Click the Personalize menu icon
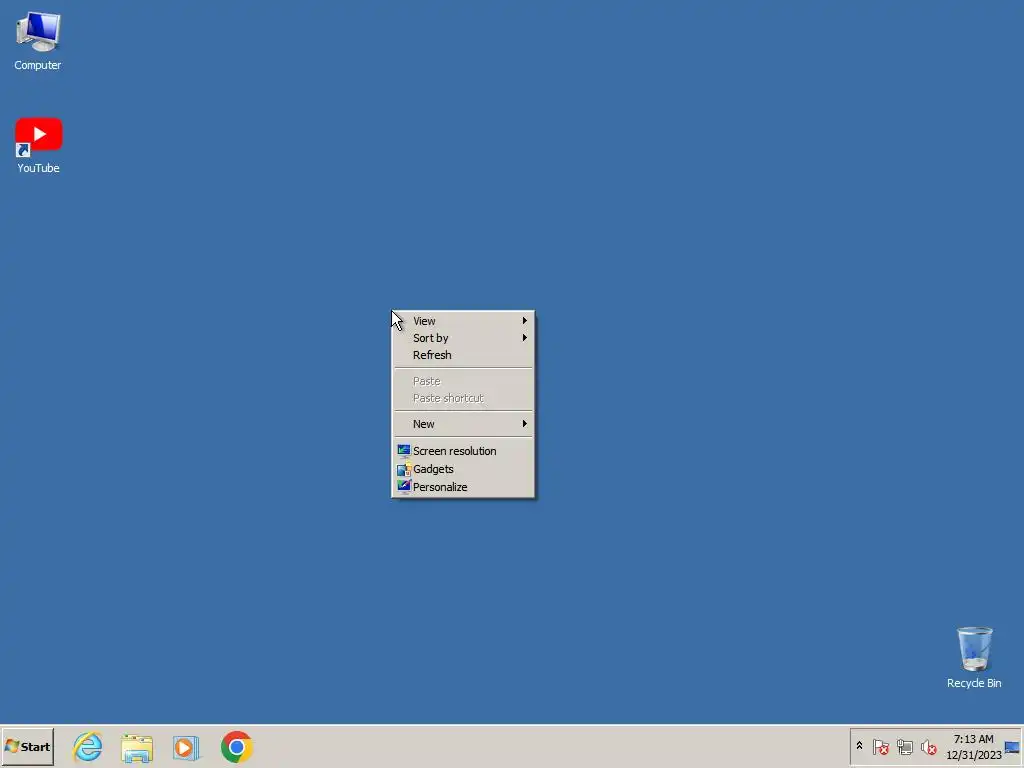This screenshot has height=768, width=1024. (404, 487)
